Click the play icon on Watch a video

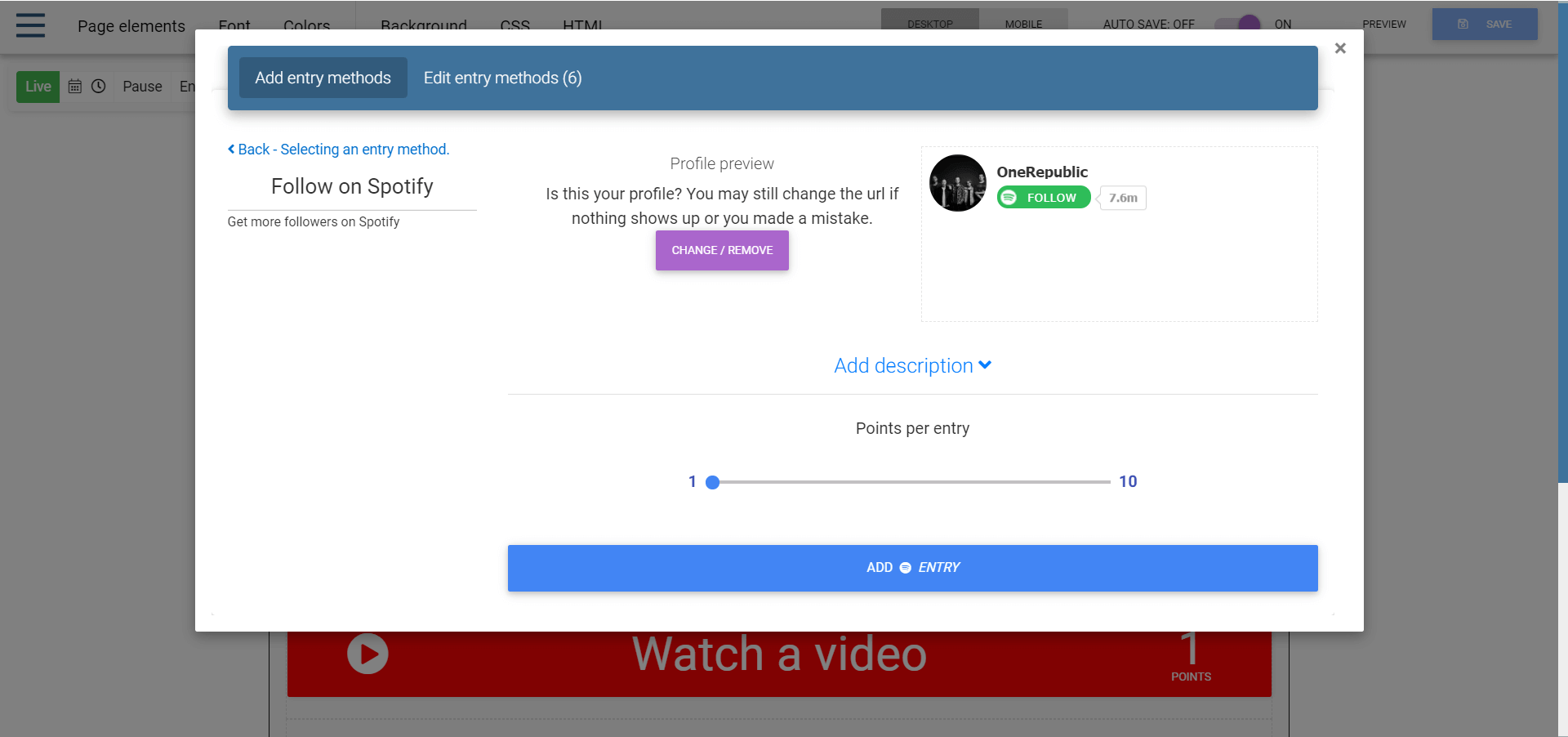click(367, 654)
